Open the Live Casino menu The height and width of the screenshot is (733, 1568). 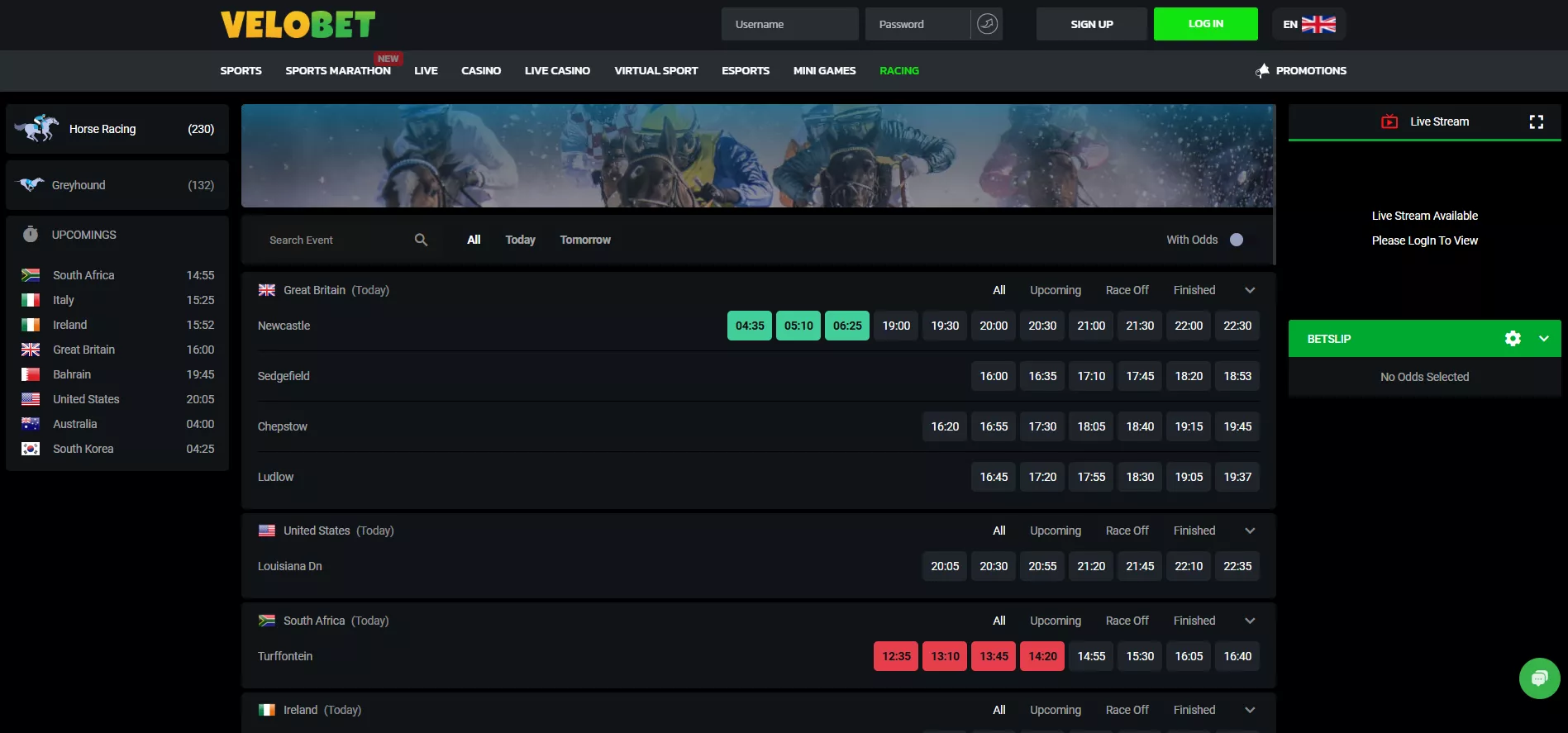pyautogui.click(x=557, y=71)
